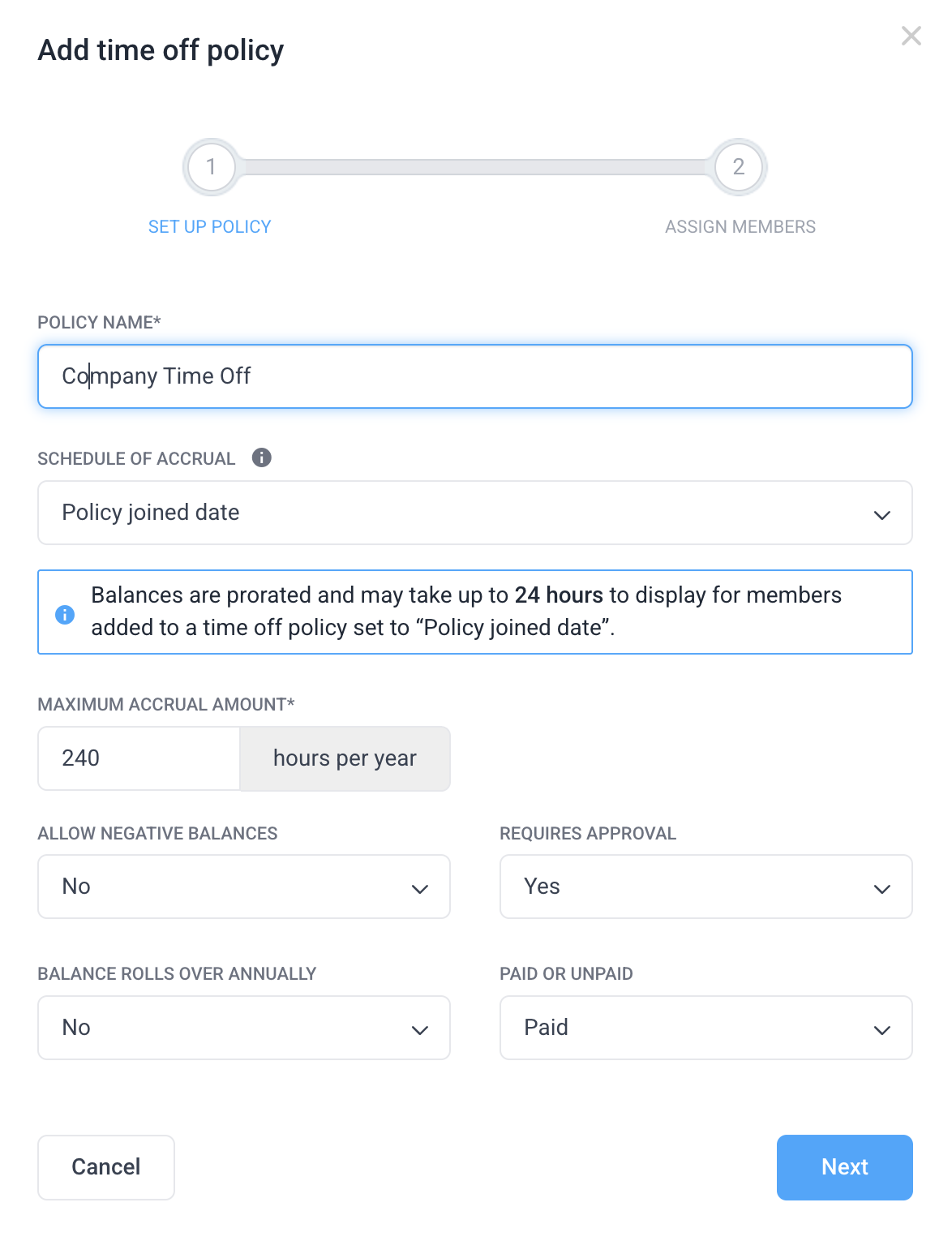Select the Set Up Policy step label
This screenshot has width=952, height=1241.
[209, 227]
